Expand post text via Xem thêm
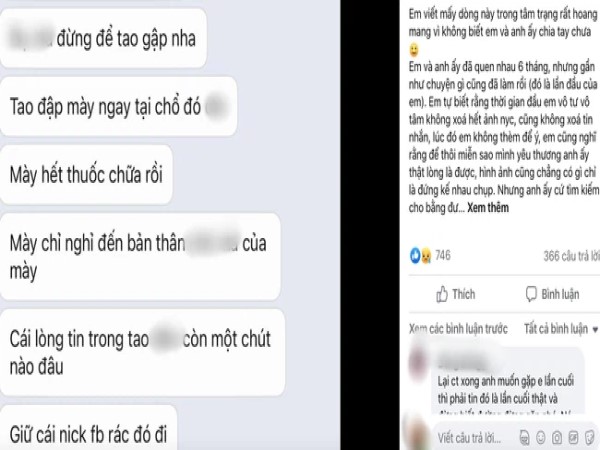The image size is (600, 450). [488, 208]
